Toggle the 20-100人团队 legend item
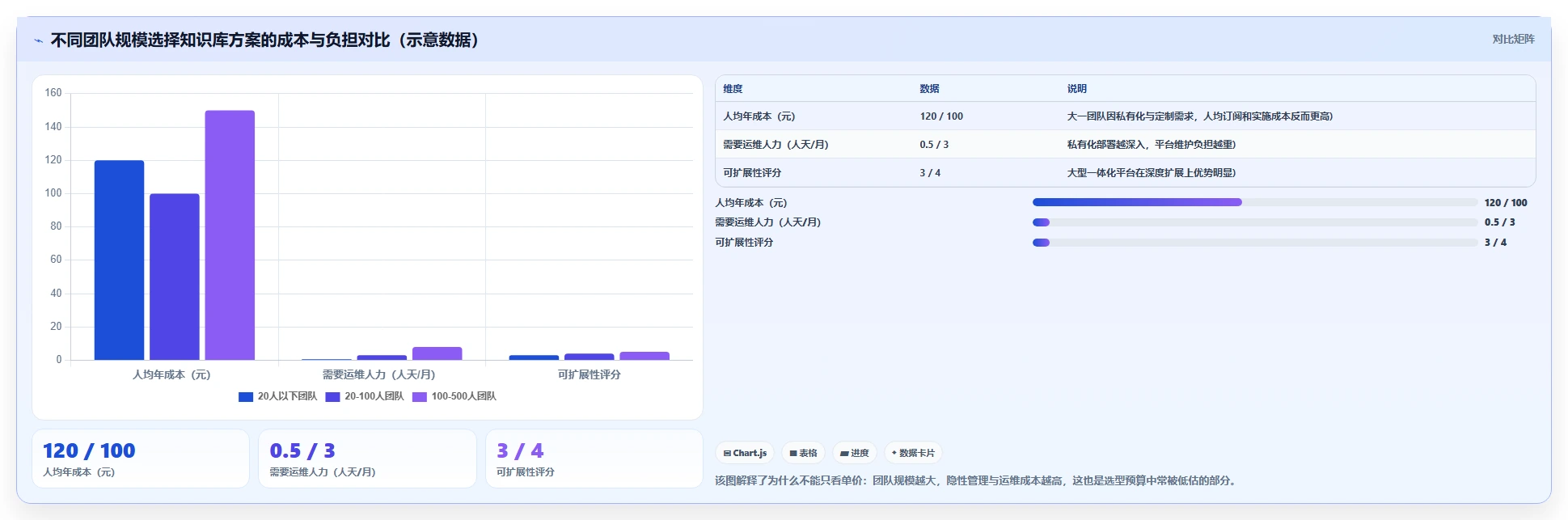 tap(365, 396)
